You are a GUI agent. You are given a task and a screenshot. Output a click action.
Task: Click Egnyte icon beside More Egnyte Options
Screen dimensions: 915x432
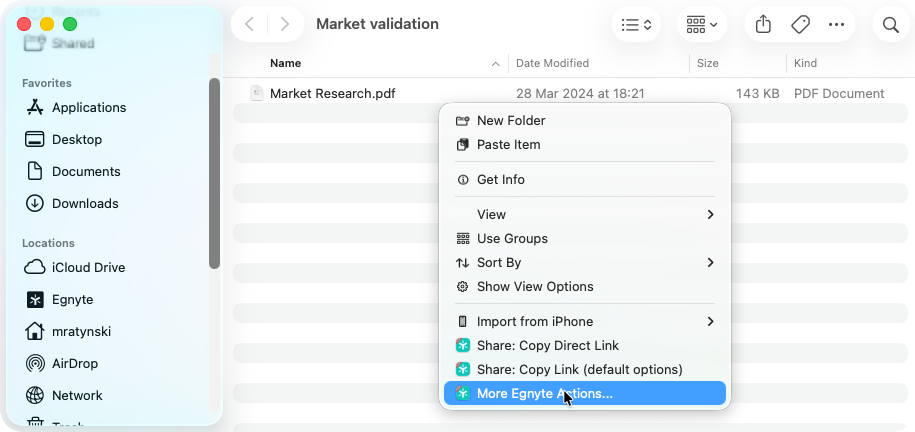click(x=463, y=393)
